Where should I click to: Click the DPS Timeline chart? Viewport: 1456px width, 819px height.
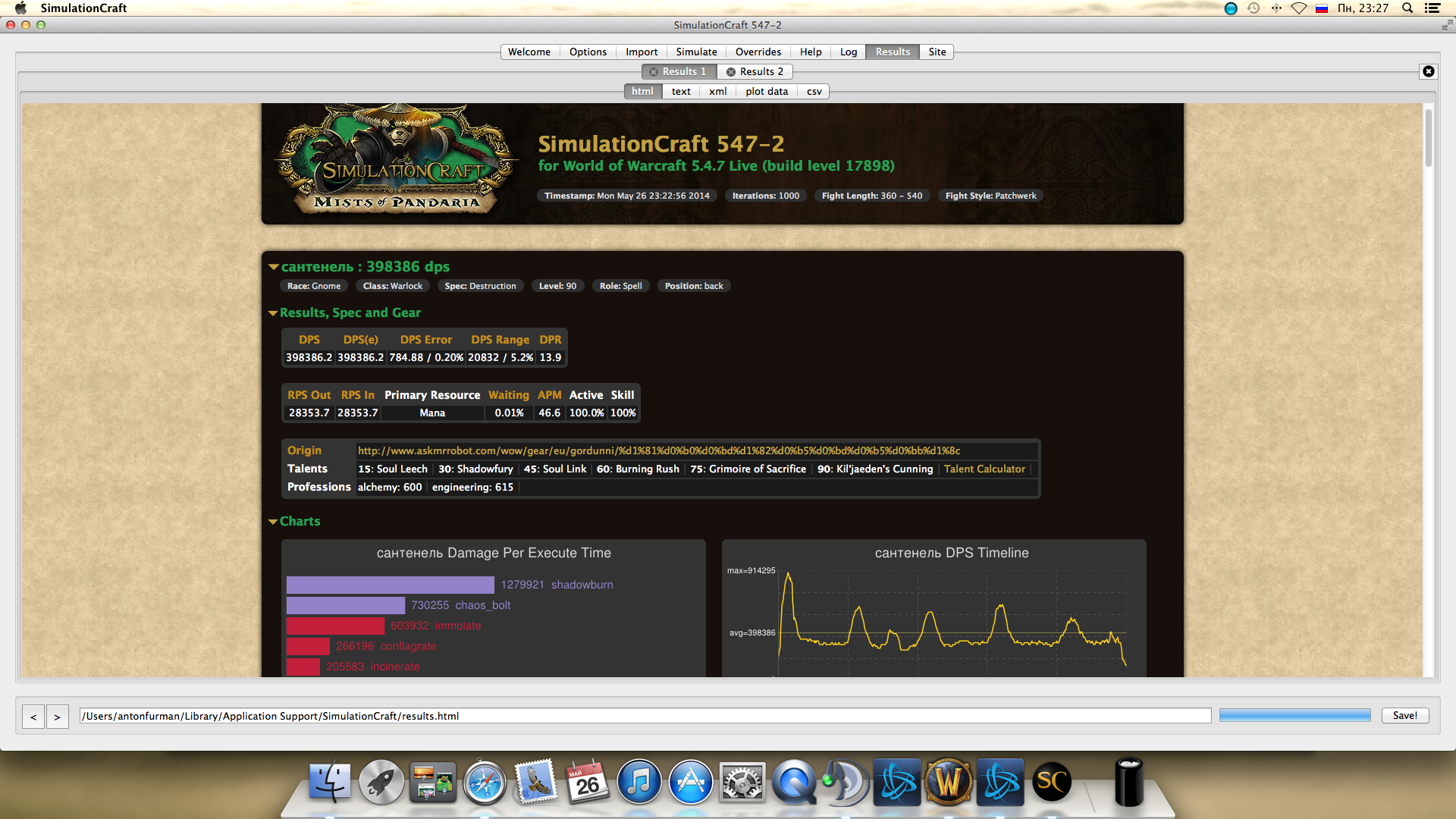click(934, 608)
